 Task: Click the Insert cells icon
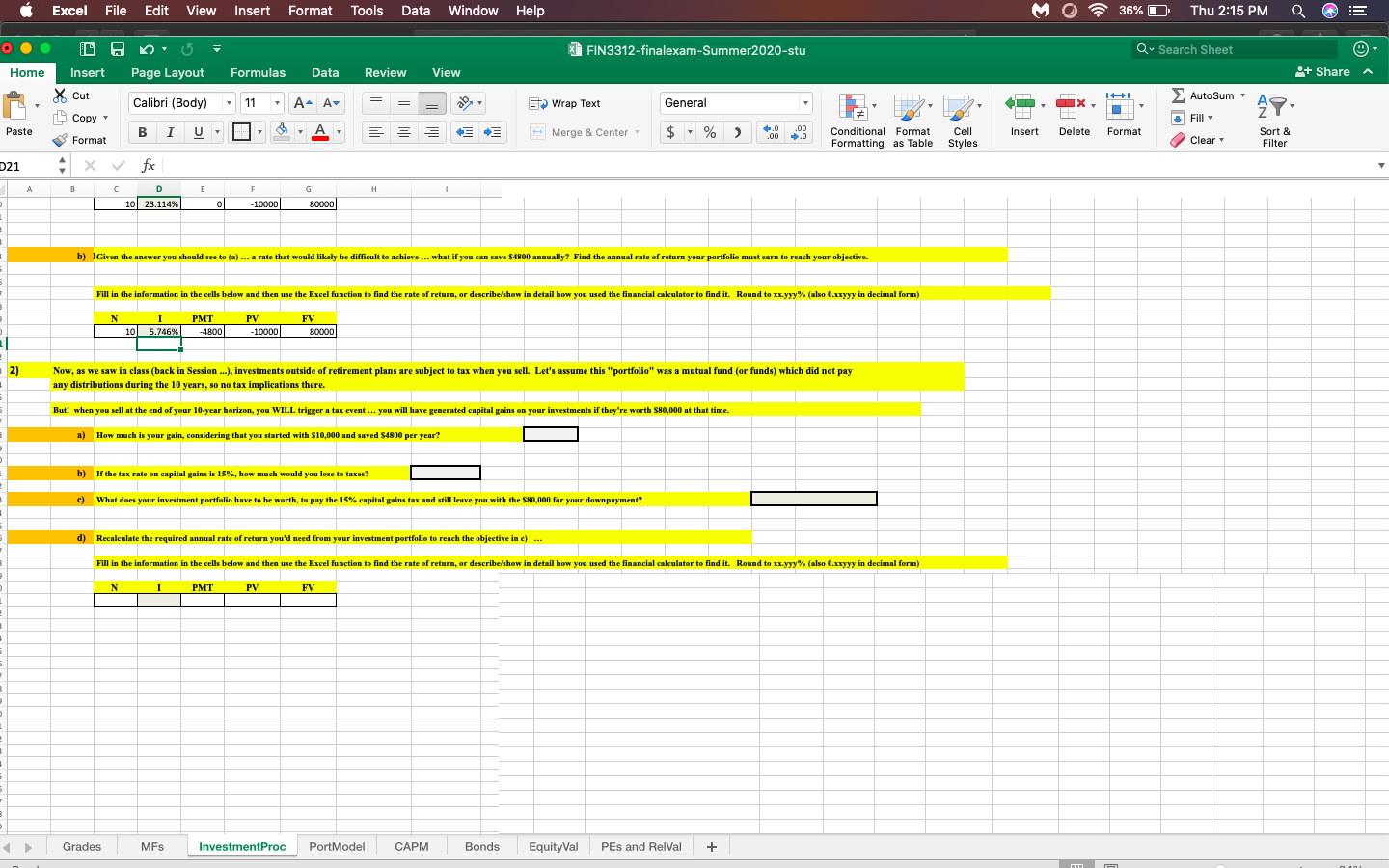(1020, 105)
